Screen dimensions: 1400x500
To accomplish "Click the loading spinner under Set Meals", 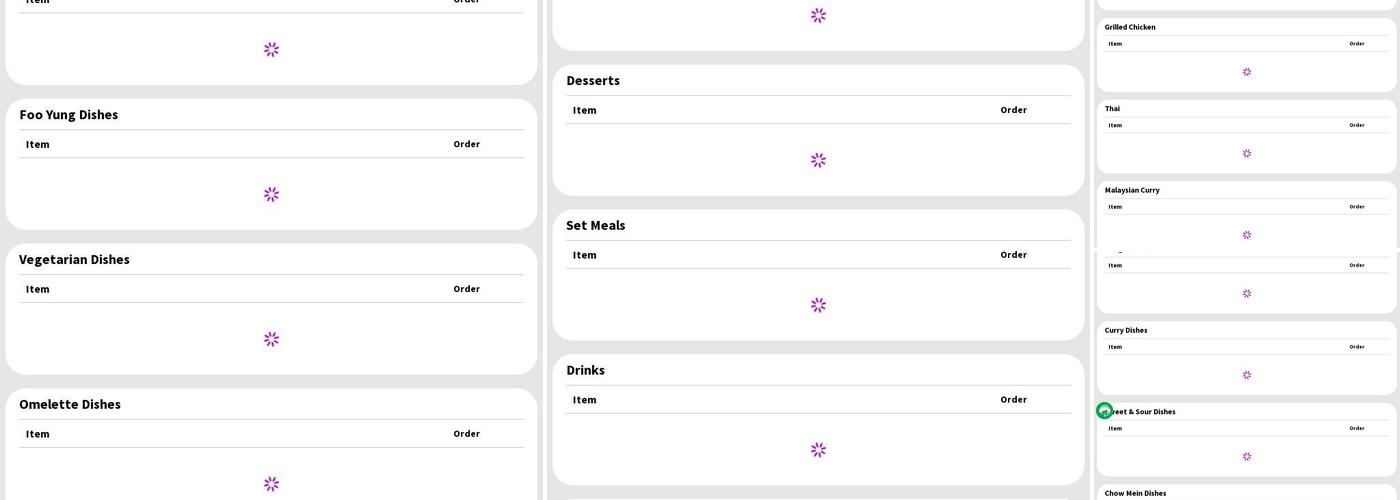I will pos(818,305).
